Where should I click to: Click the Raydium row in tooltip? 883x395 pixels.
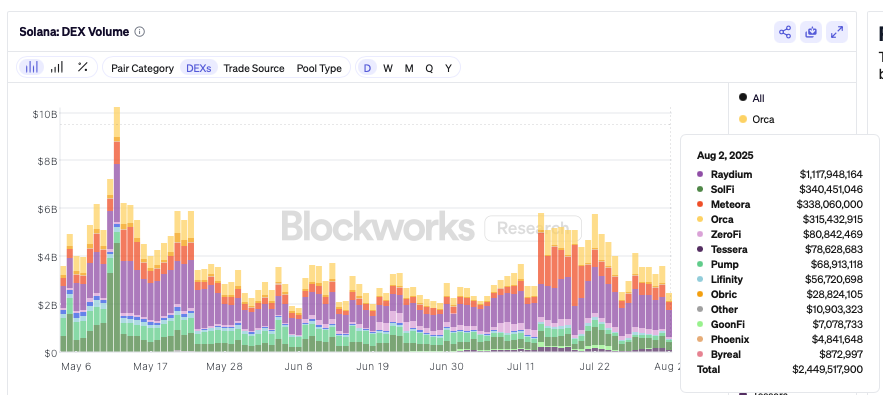coord(780,174)
